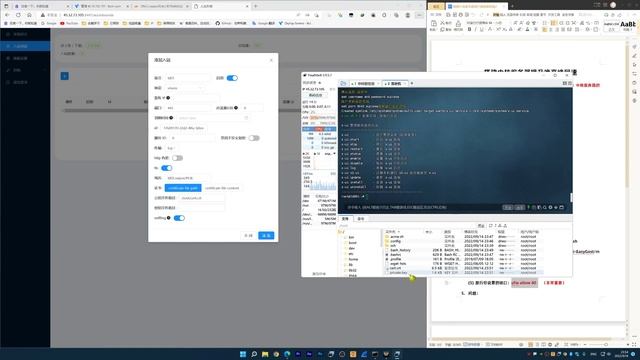Viewport: 640px width, 360px height.
Task: Click the terminal vertical scrollbar
Action: pyautogui.click(x=571, y=198)
